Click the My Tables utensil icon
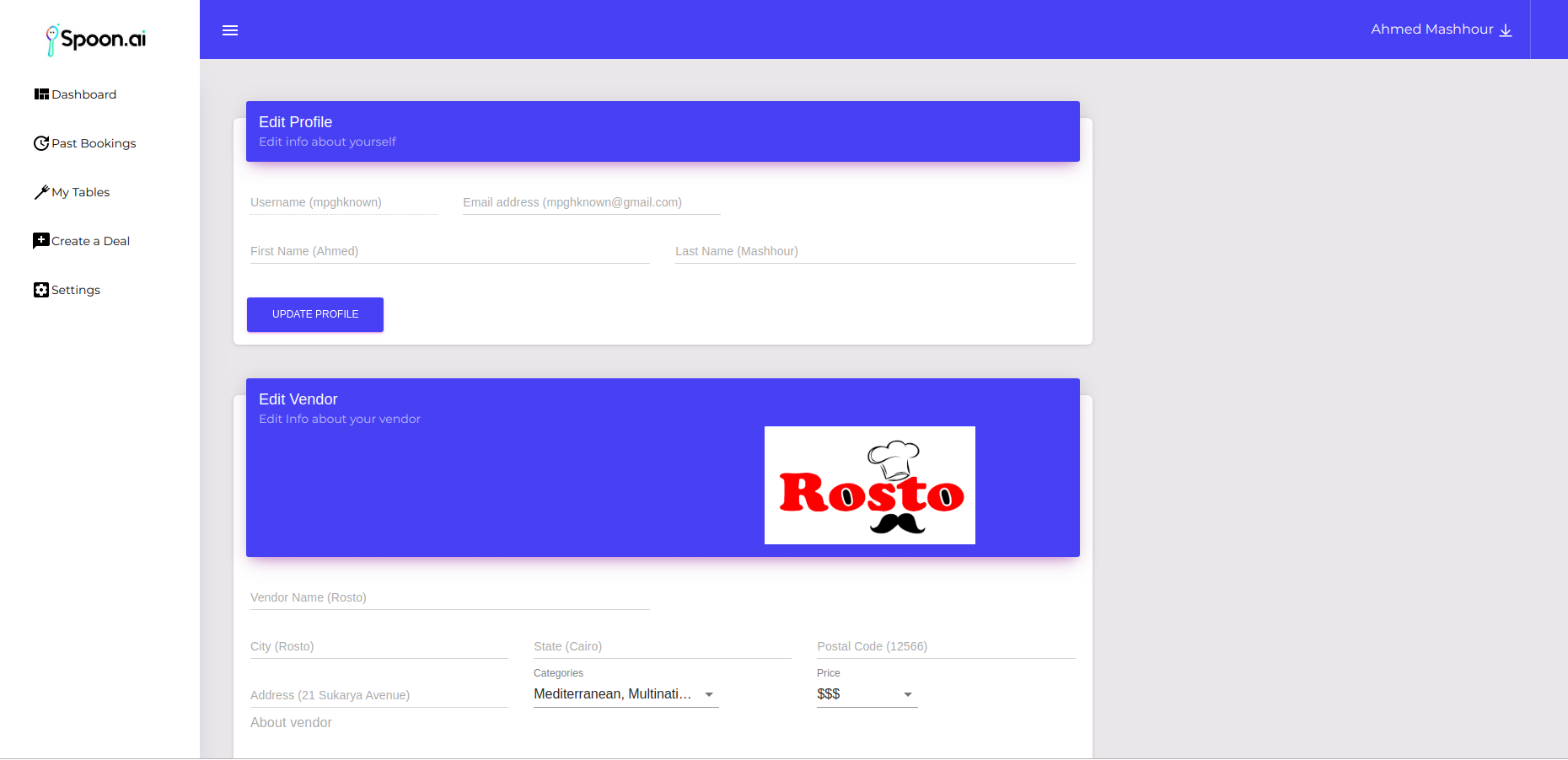Screen dimensions: 1568x760 pyautogui.click(x=41, y=192)
